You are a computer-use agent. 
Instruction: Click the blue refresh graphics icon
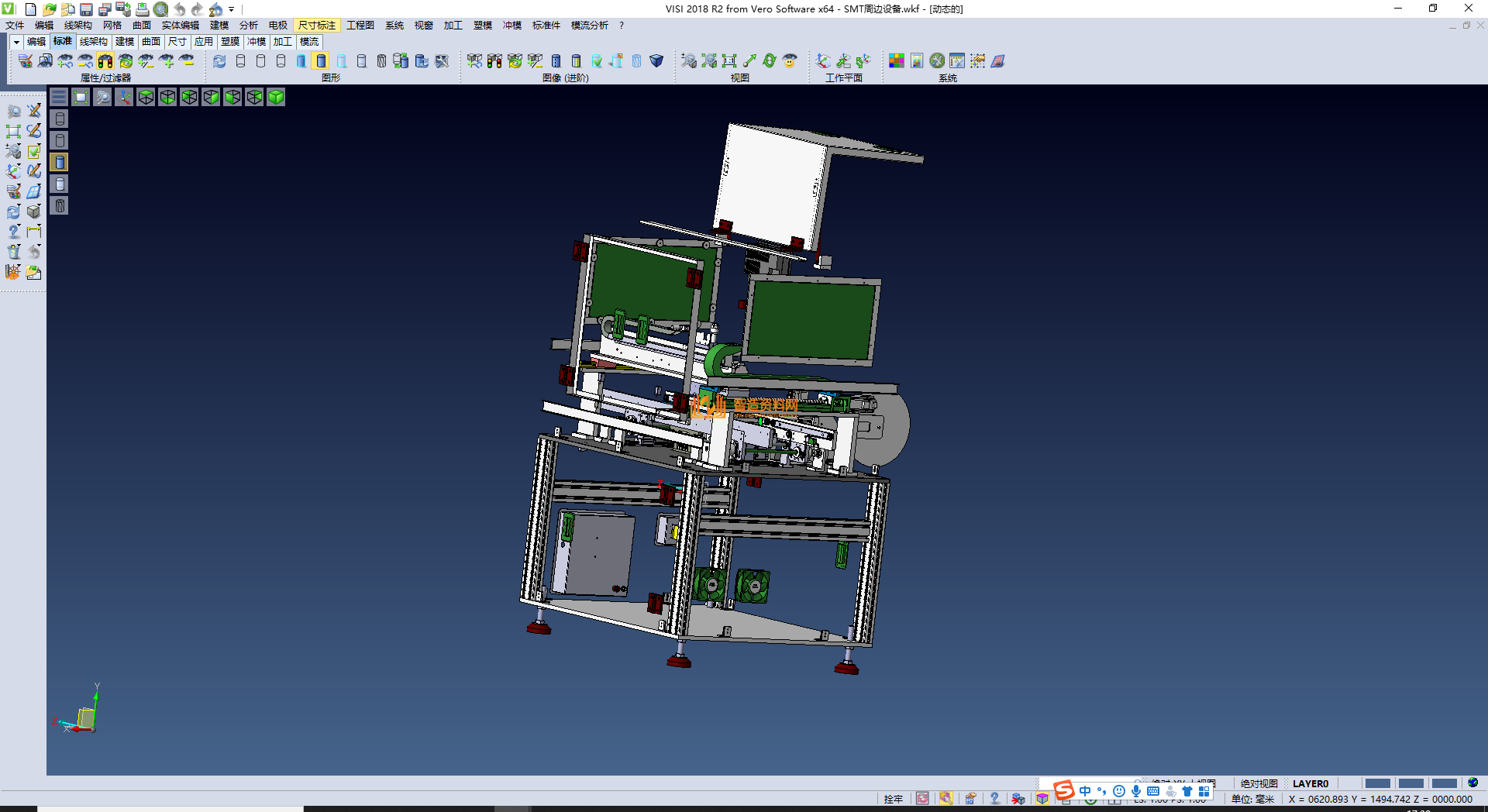219,61
